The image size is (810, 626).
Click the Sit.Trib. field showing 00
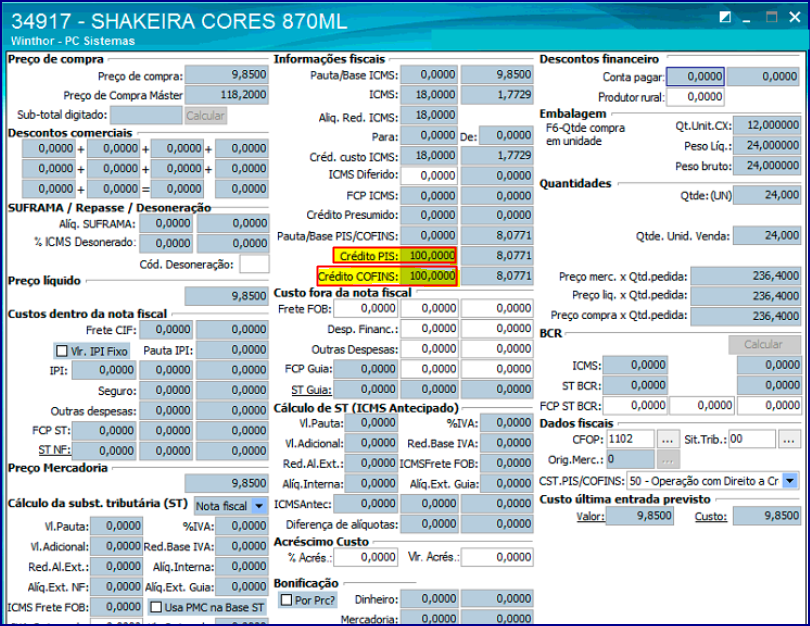[752, 440]
